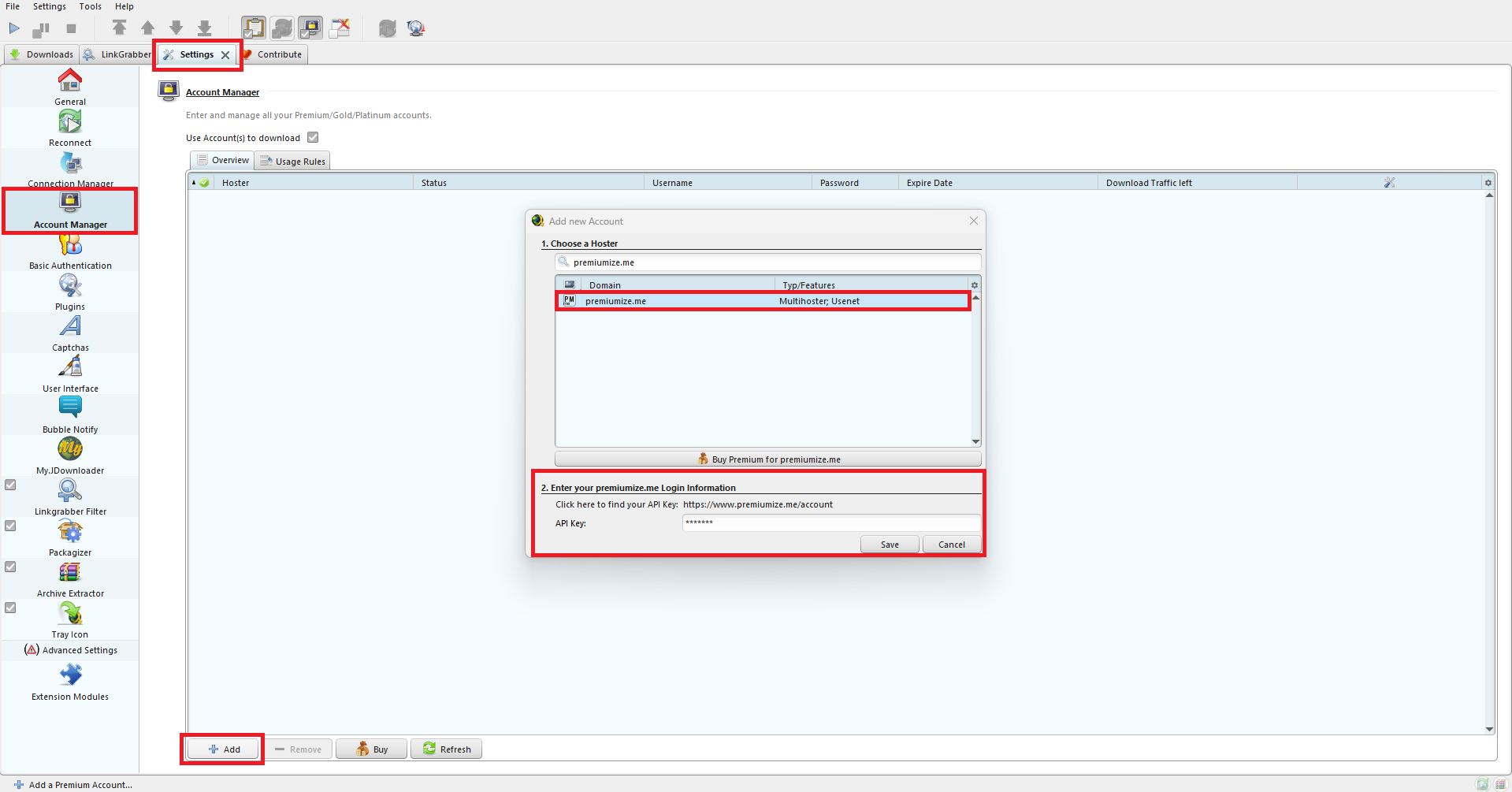This screenshot has height=792, width=1512.
Task: Open accounts table column settings gear
Action: [x=1488, y=183]
